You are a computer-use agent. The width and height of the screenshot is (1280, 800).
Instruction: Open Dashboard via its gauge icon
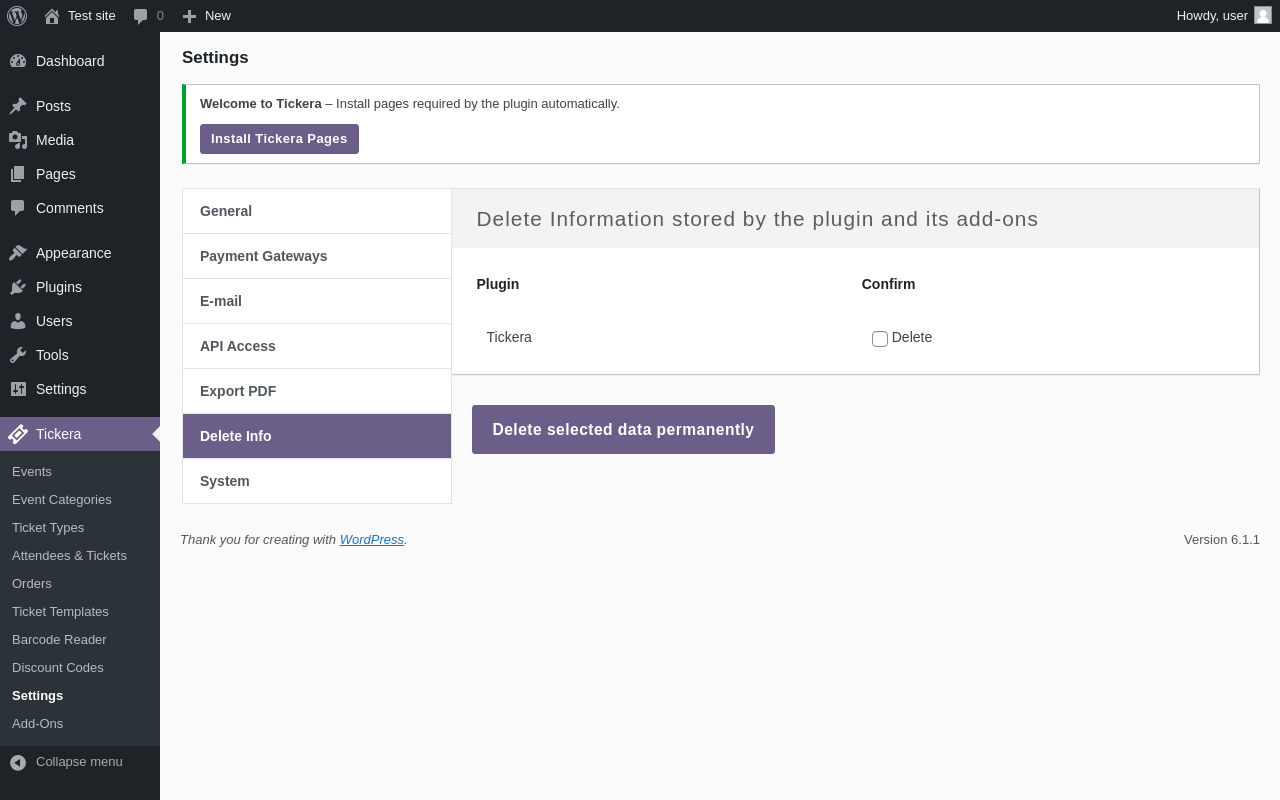(18, 61)
